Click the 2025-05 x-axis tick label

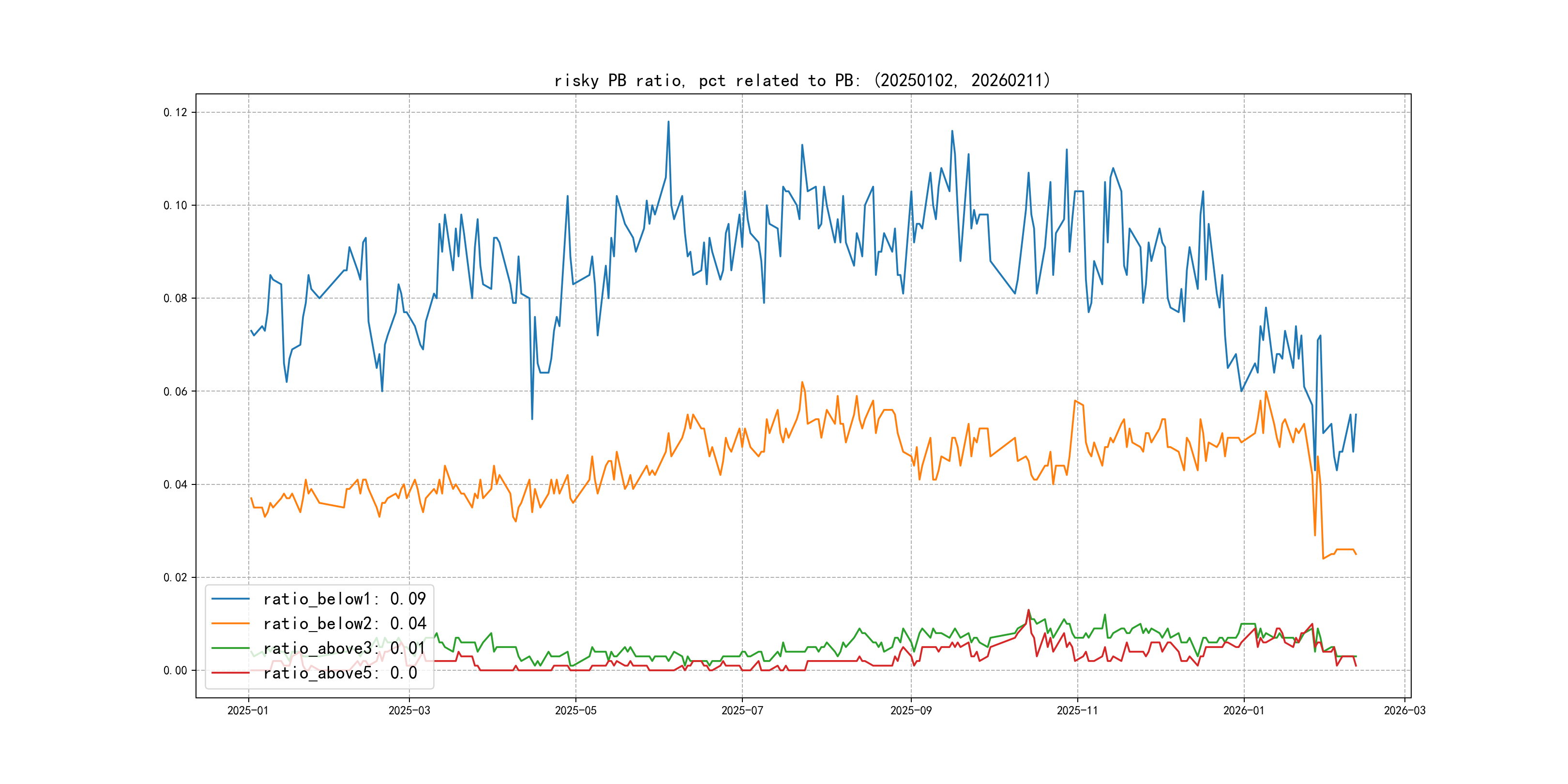pyautogui.click(x=575, y=710)
